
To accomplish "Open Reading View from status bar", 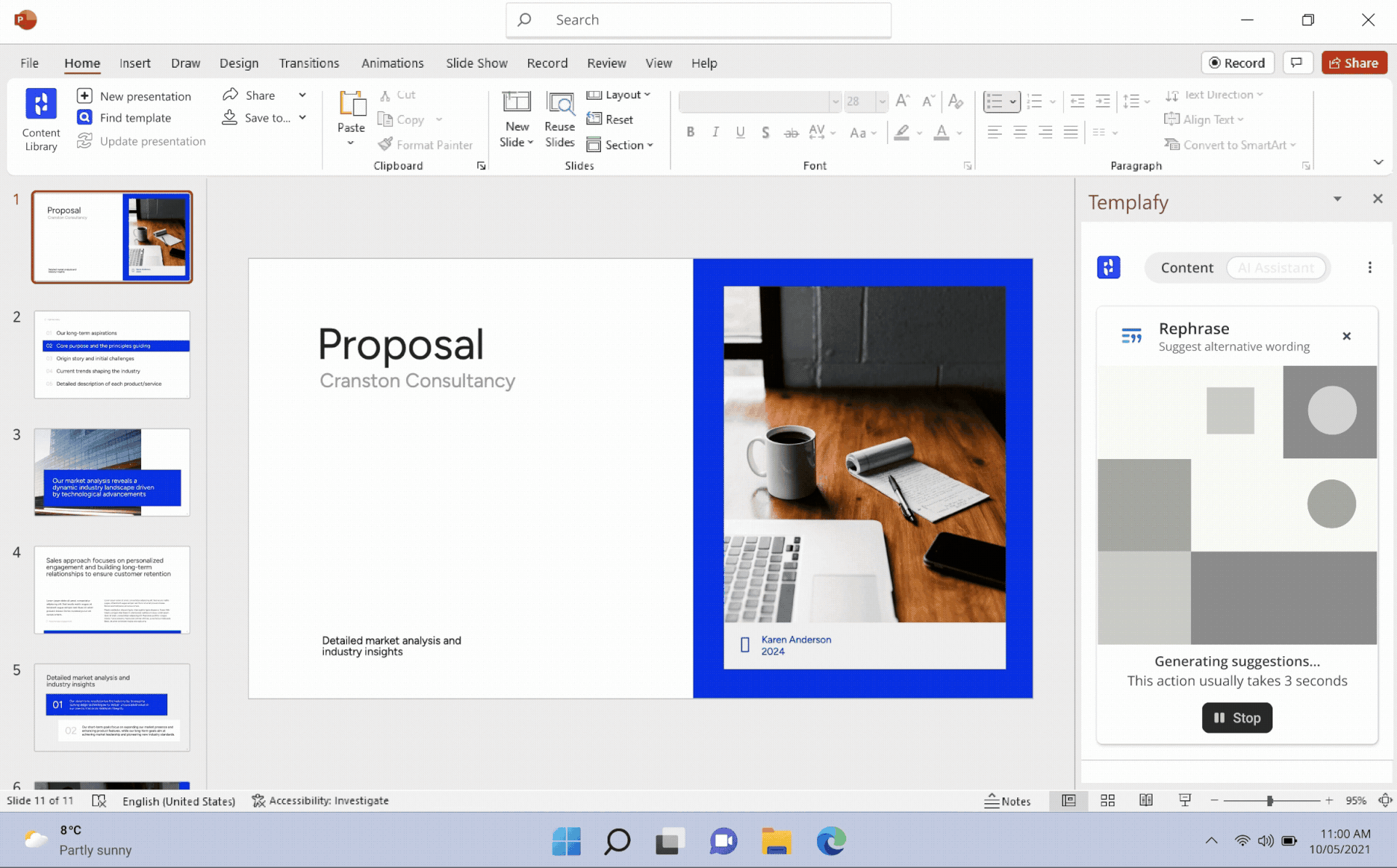I will pyautogui.click(x=1146, y=800).
